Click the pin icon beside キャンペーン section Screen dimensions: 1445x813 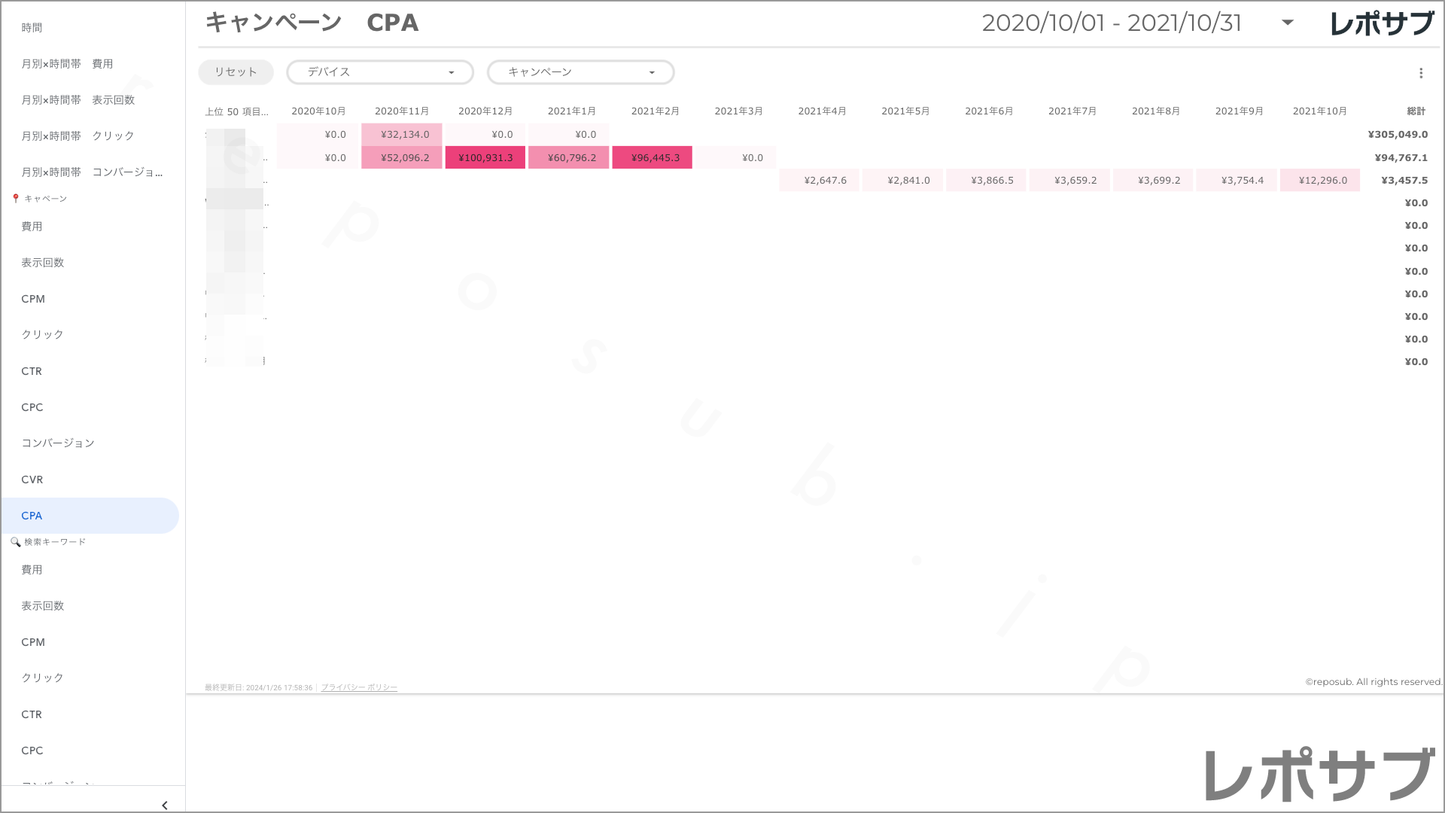15,199
